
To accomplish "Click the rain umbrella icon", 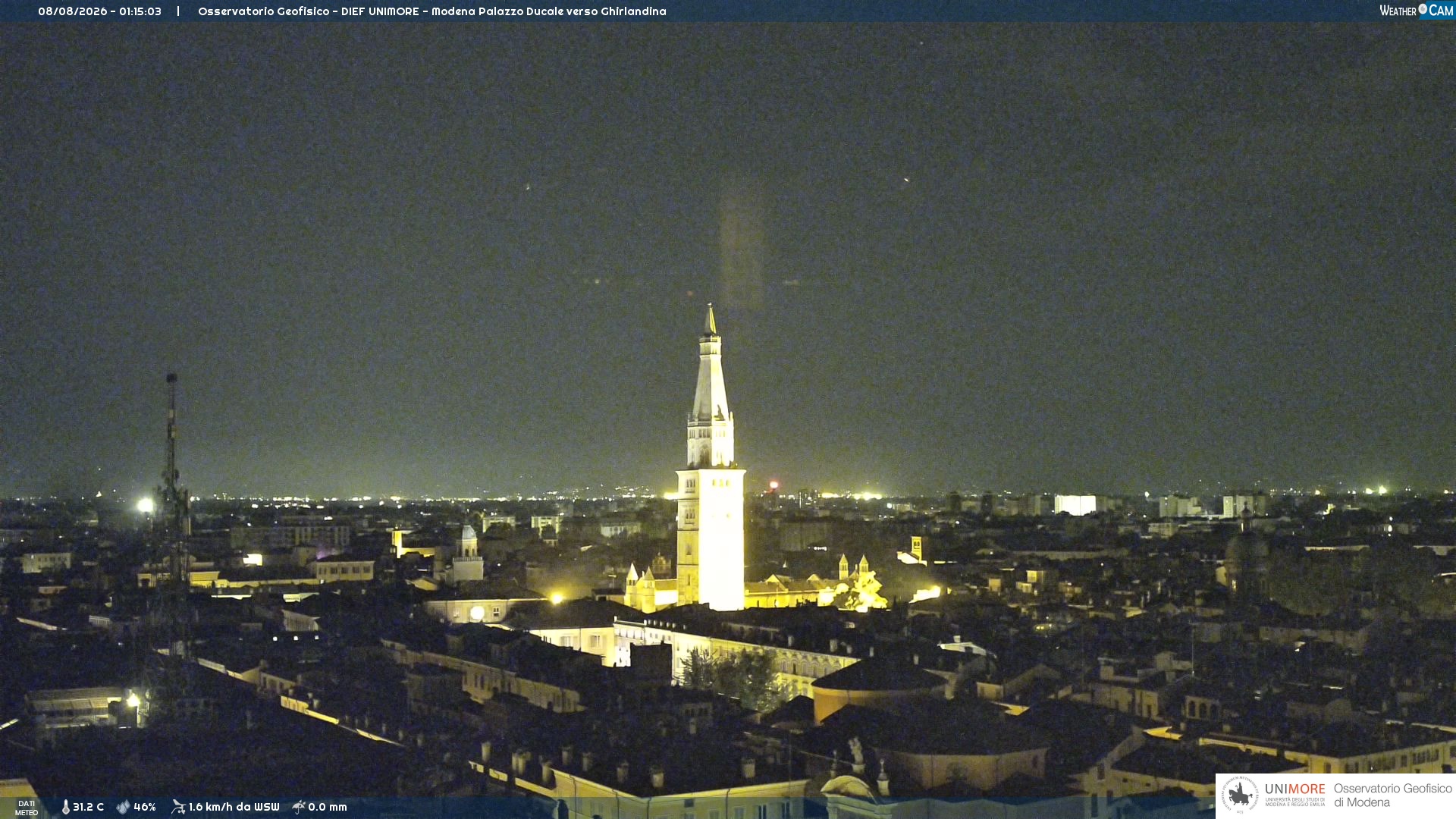I will point(299,807).
